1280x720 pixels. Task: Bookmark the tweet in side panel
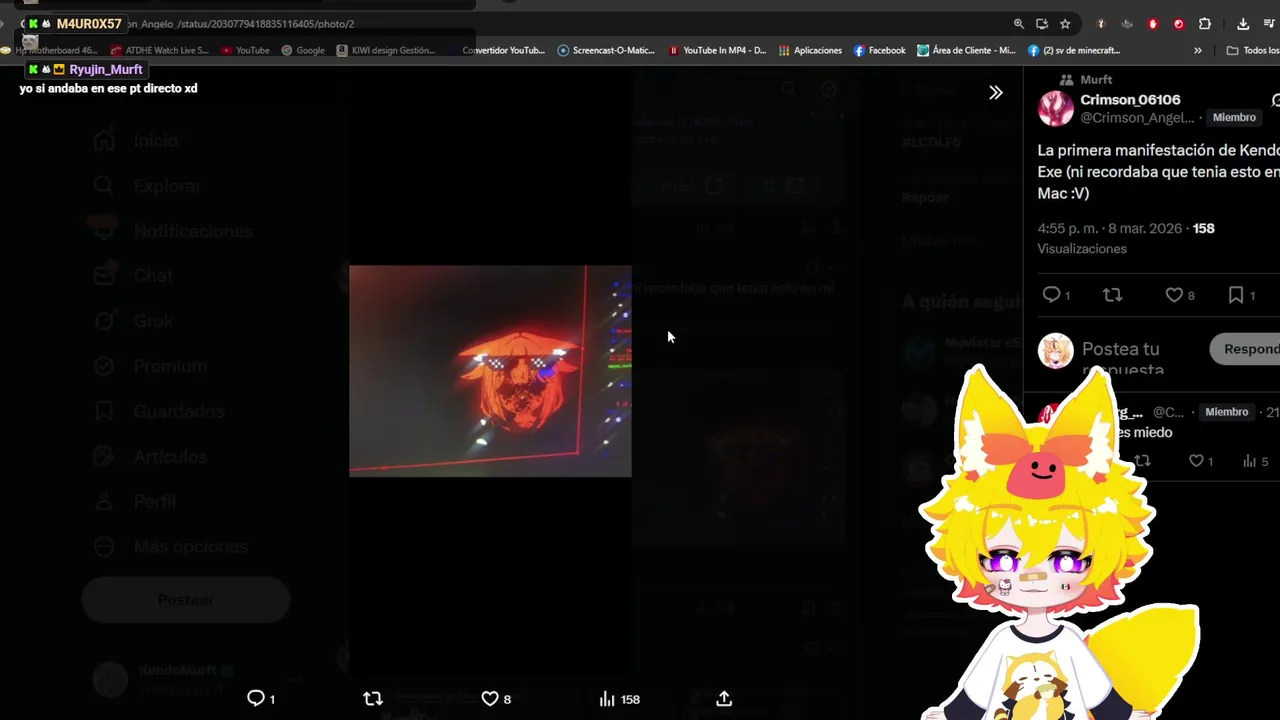[1236, 294]
